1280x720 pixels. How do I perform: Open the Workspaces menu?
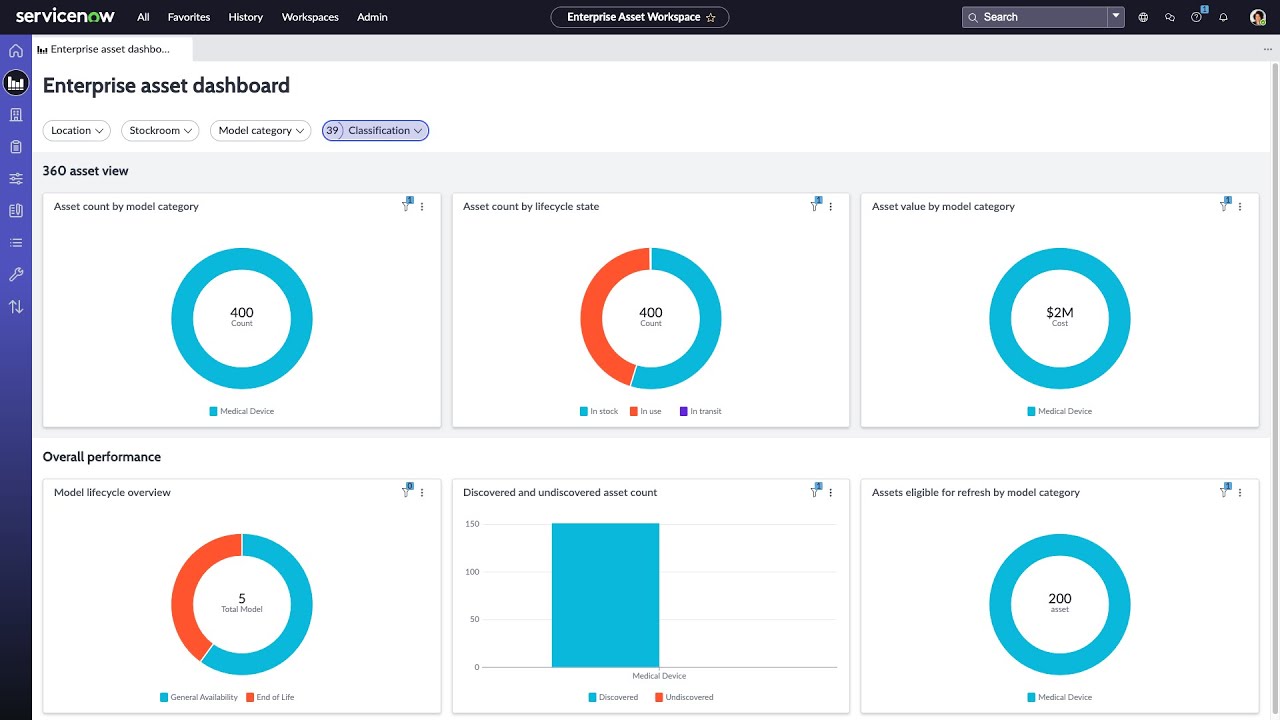click(x=310, y=17)
